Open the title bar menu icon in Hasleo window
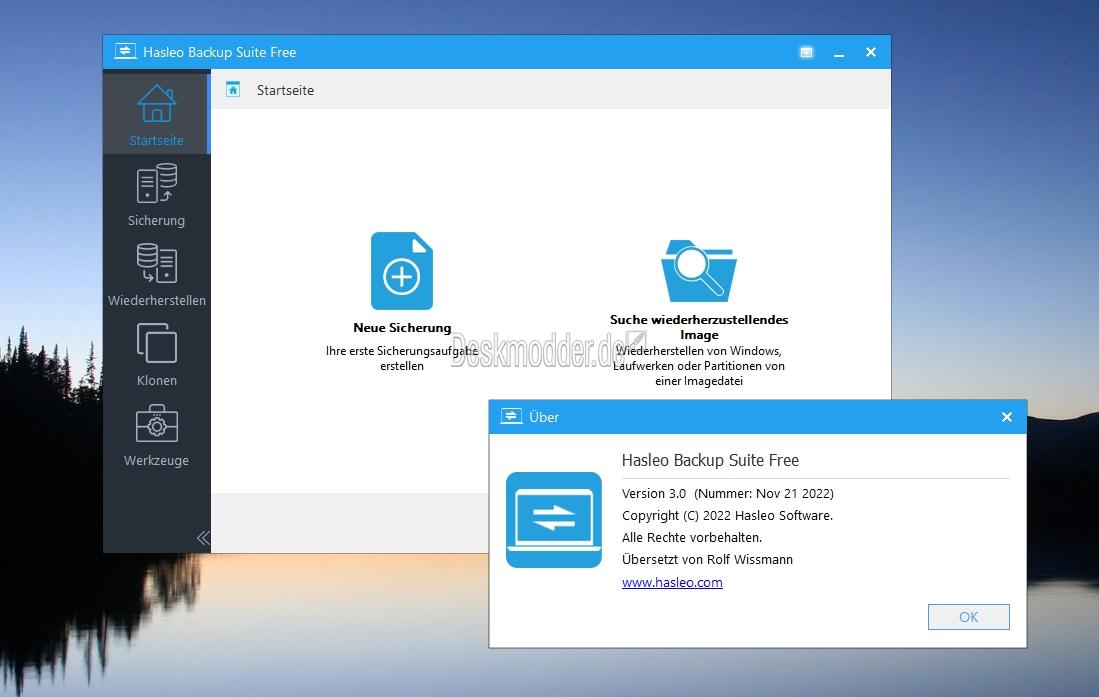The width and height of the screenshot is (1099, 697). click(x=807, y=52)
